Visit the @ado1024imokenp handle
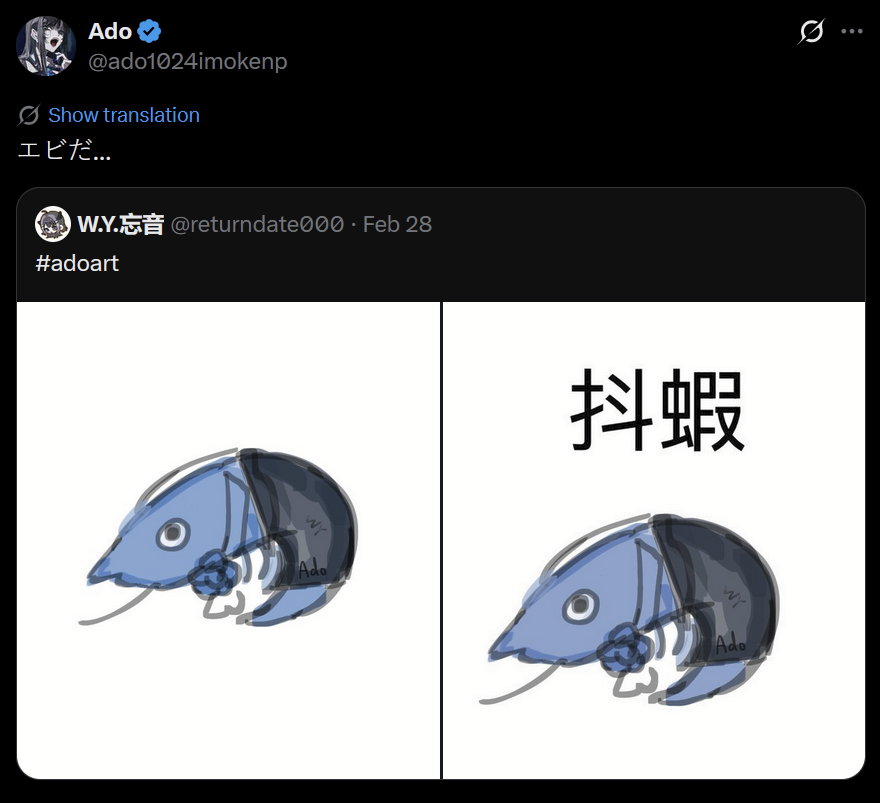 [187, 61]
